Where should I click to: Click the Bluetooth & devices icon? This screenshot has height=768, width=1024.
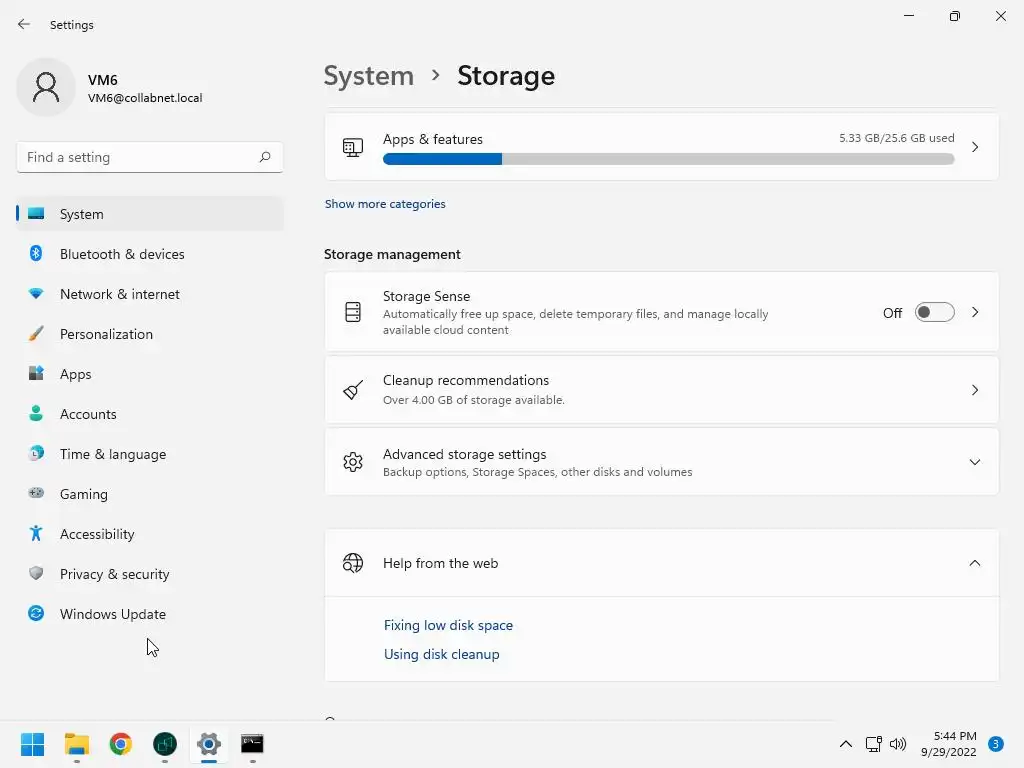click(36, 254)
